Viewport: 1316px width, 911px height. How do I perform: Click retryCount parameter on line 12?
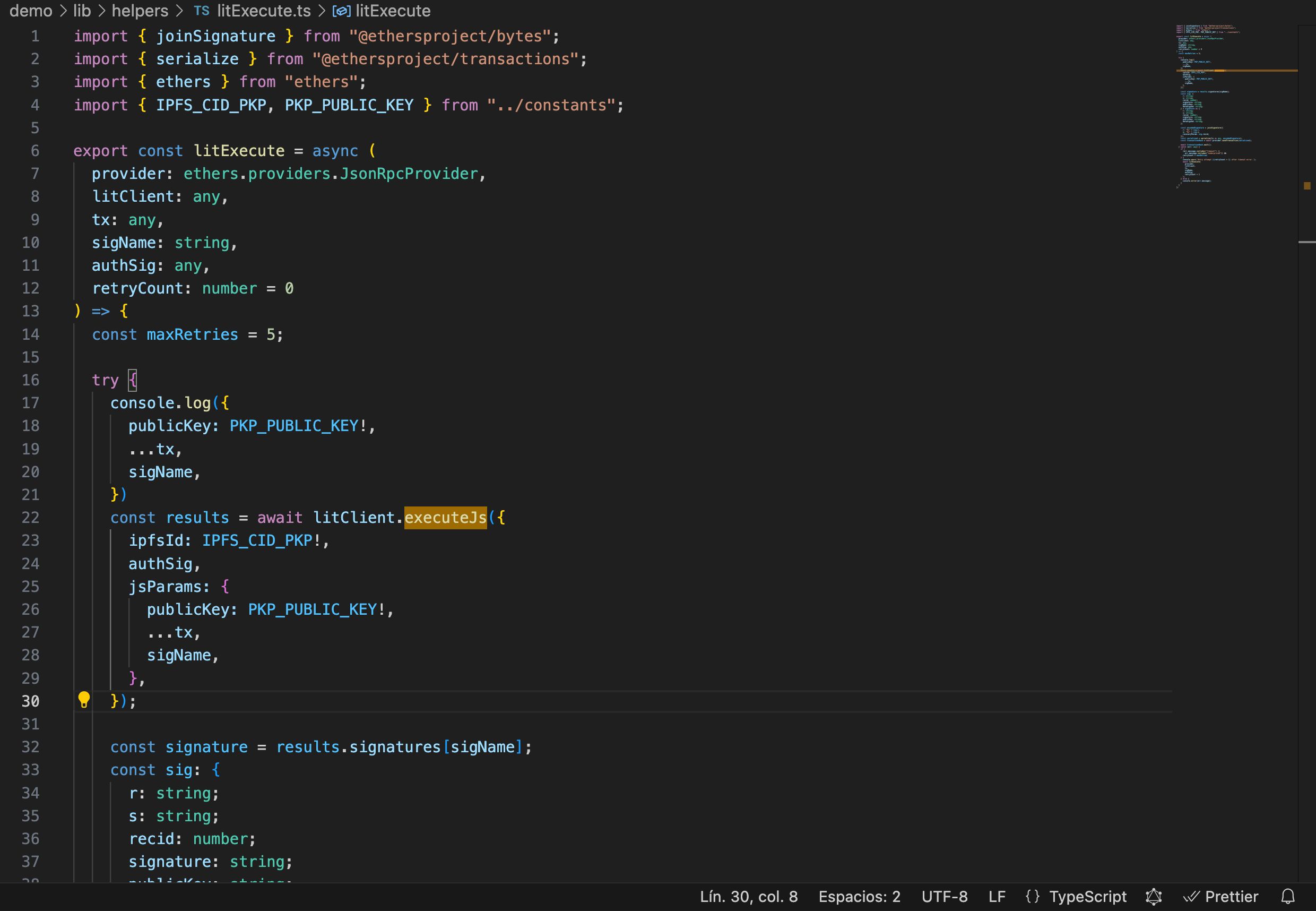pyautogui.click(x=137, y=288)
